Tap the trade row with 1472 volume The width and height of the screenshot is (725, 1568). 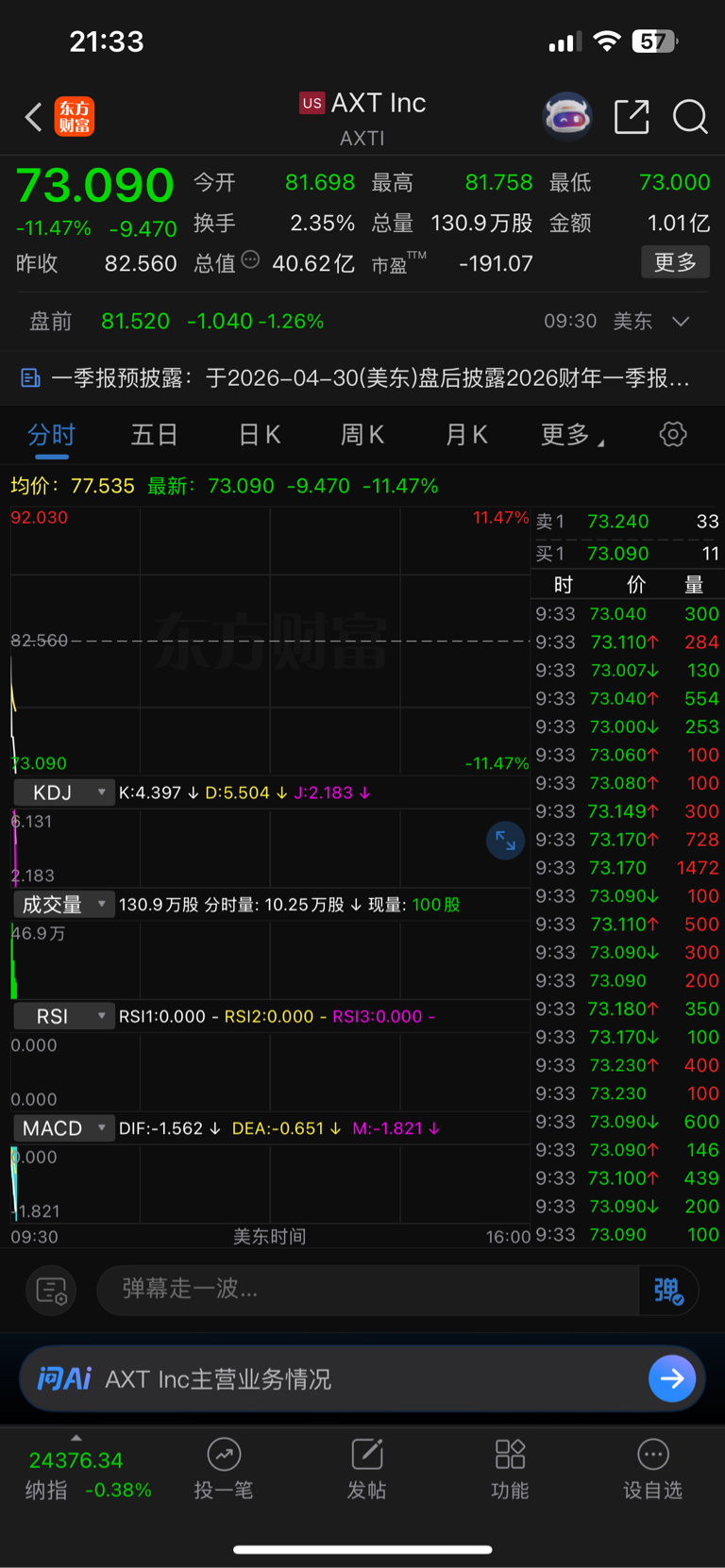tap(628, 868)
